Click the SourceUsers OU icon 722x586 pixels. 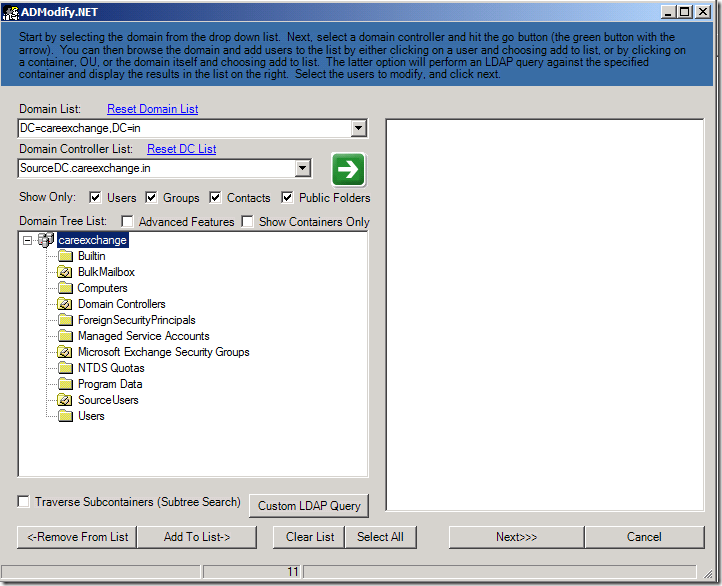click(x=65, y=400)
